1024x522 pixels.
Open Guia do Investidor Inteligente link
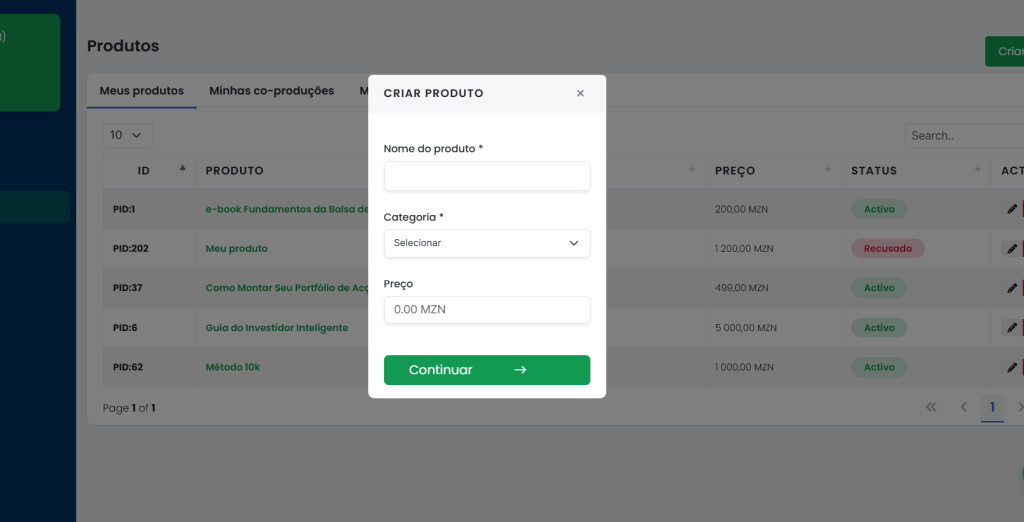click(276, 328)
